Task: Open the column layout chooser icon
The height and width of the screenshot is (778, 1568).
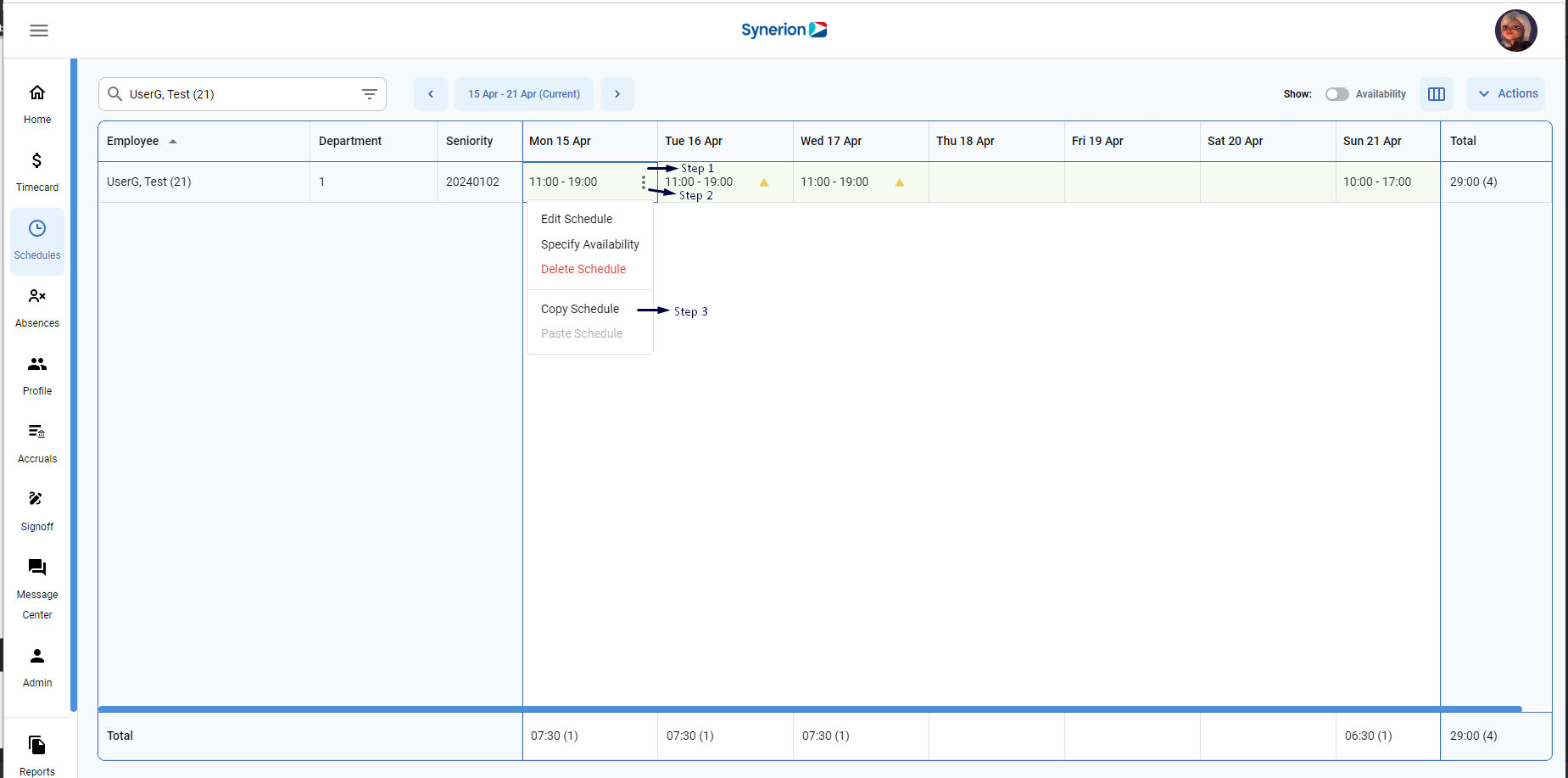Action: click(1437, 94)
